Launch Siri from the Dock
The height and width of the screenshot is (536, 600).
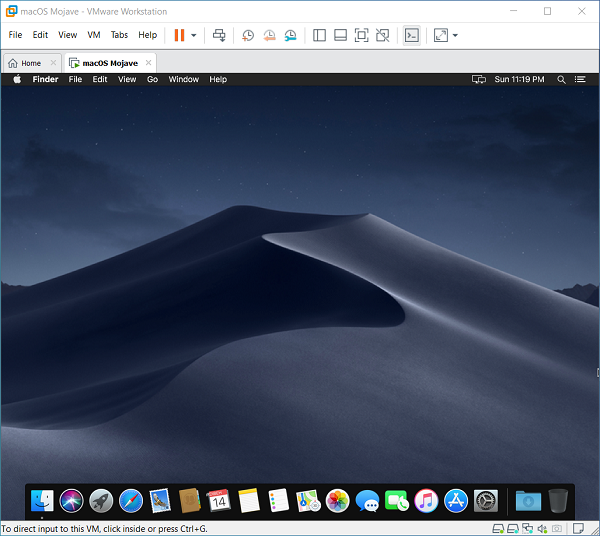tap(71, 500)
